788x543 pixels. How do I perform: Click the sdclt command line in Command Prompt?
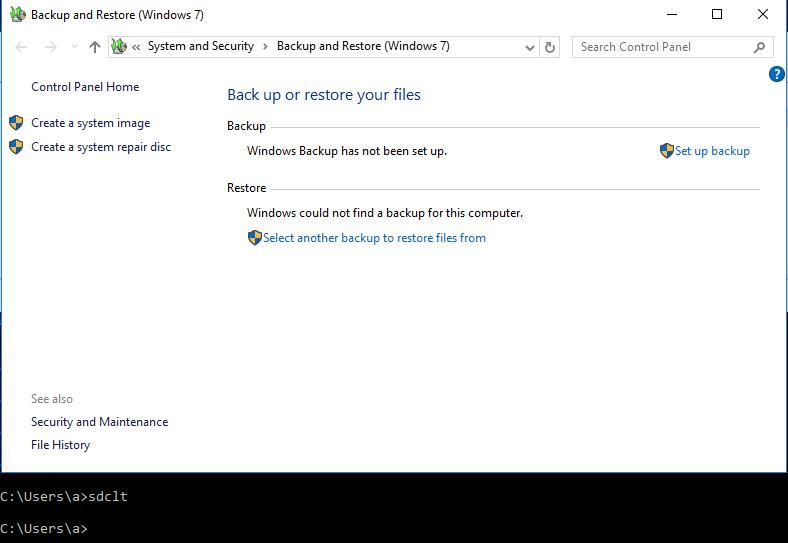pyautogui.click(x=64, y=497)
